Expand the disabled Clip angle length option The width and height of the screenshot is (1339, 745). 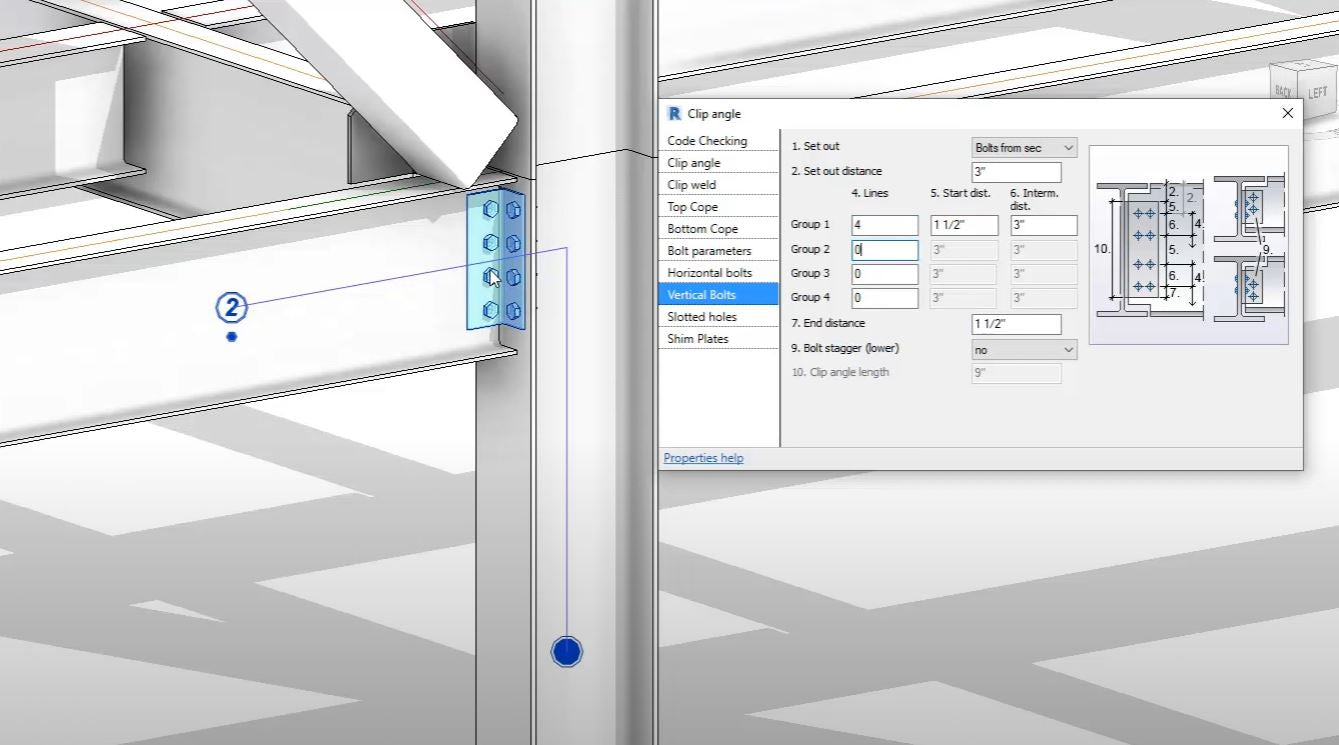(1017, 372)
